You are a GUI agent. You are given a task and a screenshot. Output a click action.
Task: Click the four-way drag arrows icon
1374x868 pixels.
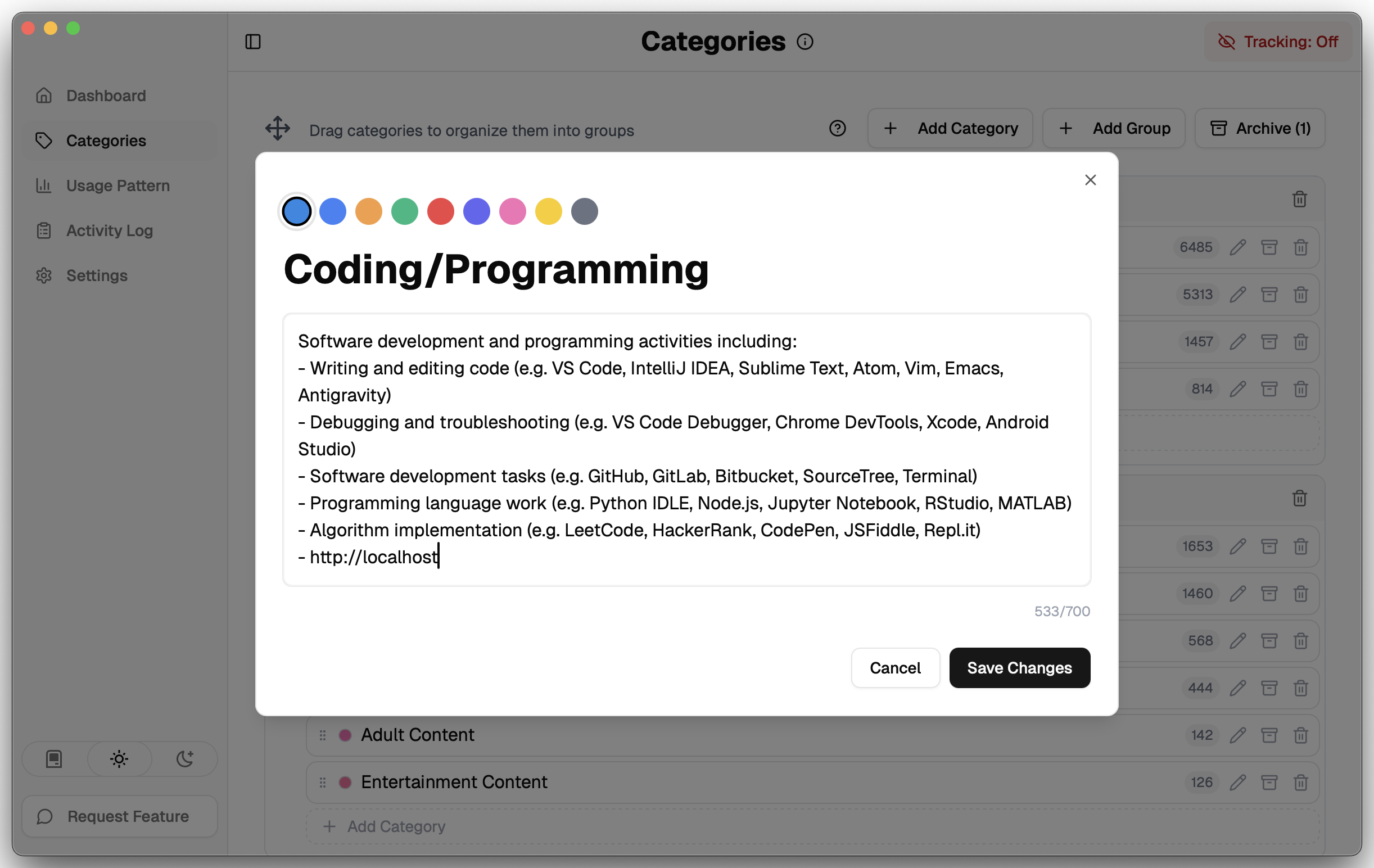point(277,128)
